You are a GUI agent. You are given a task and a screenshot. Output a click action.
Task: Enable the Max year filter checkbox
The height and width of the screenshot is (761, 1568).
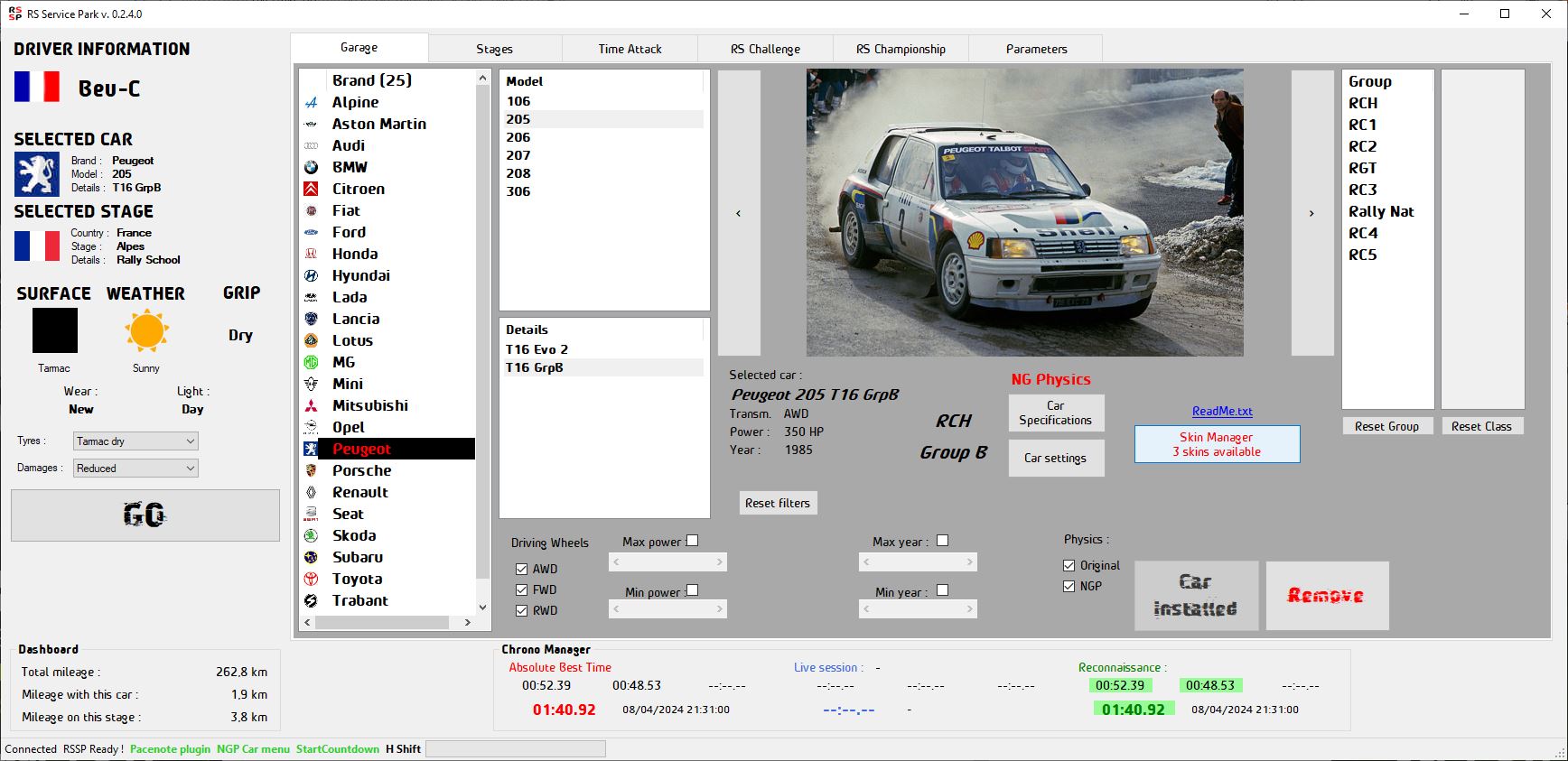pyautogui.click(x=942, y=541)
